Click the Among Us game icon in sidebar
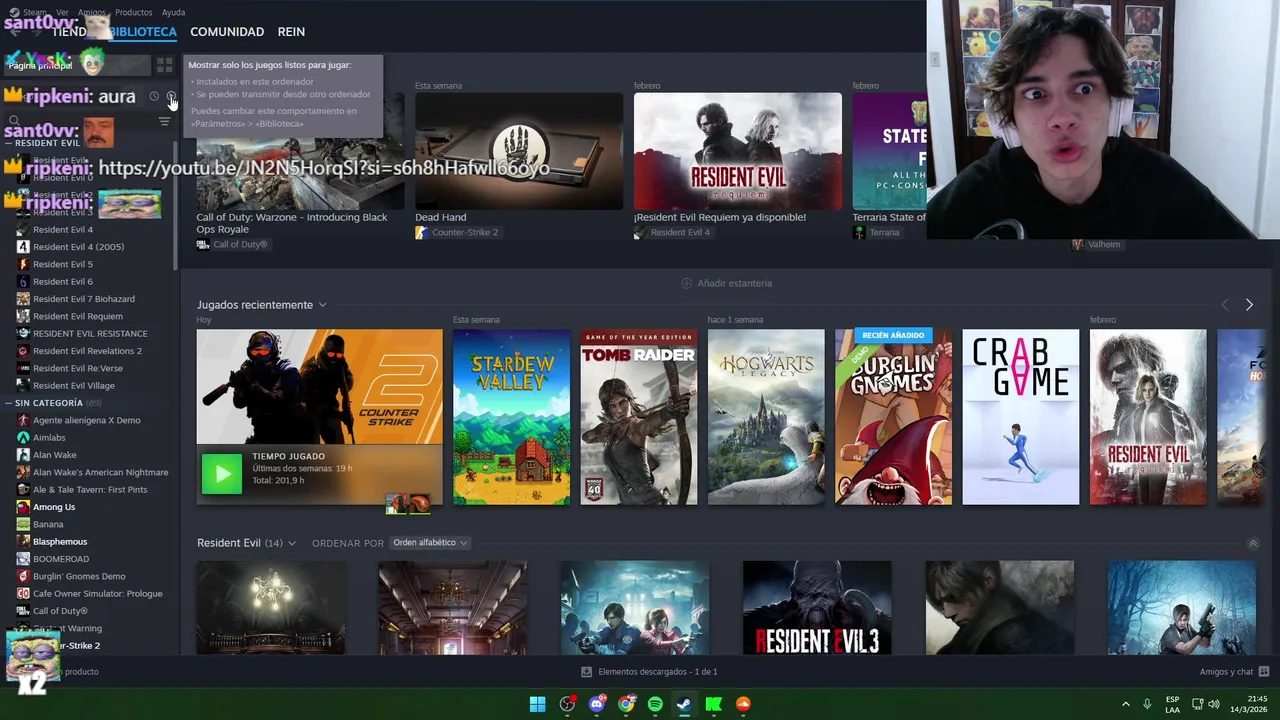The image size is (1280, 720). [23, 507]
